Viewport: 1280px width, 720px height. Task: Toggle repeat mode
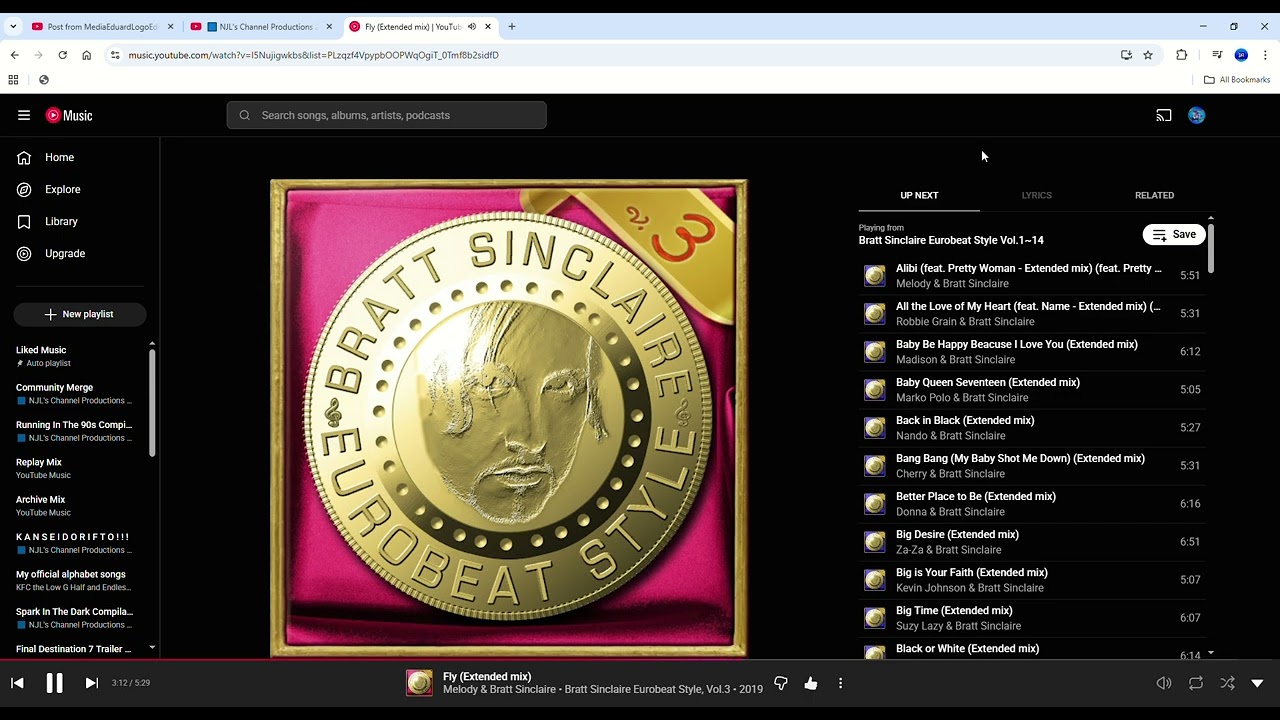point(1196,683)
